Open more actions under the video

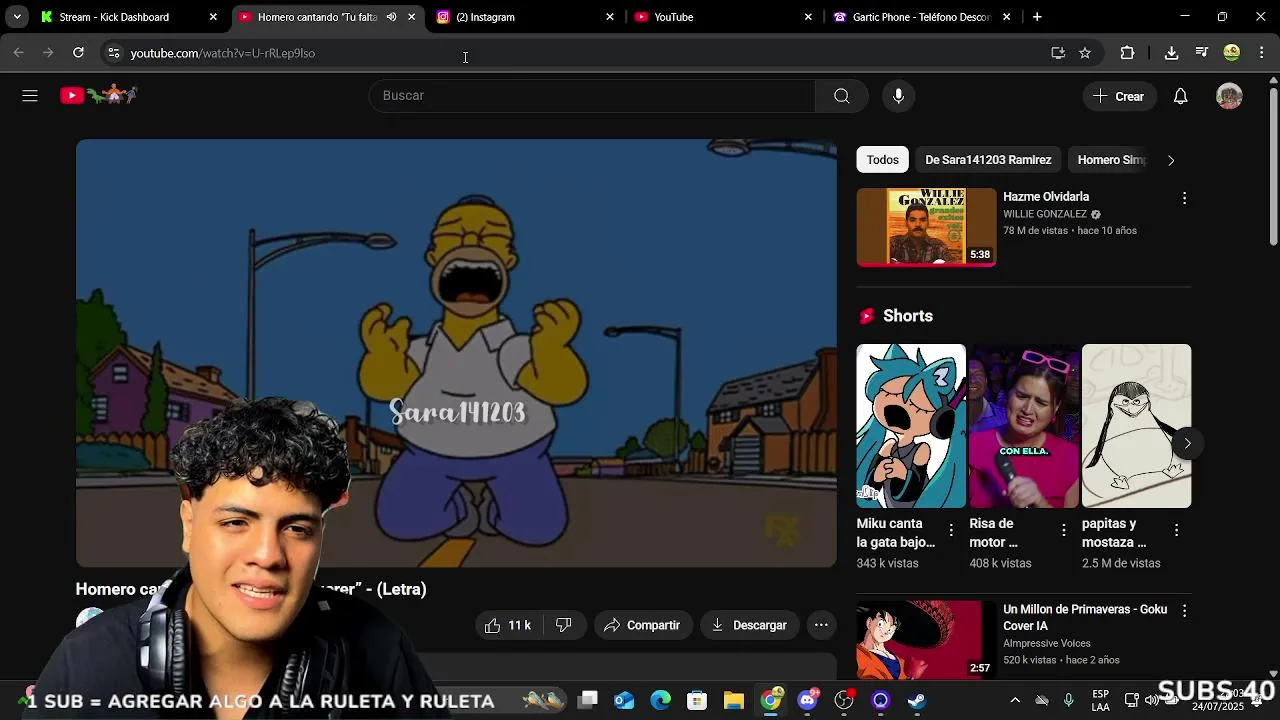pos(821,625)
